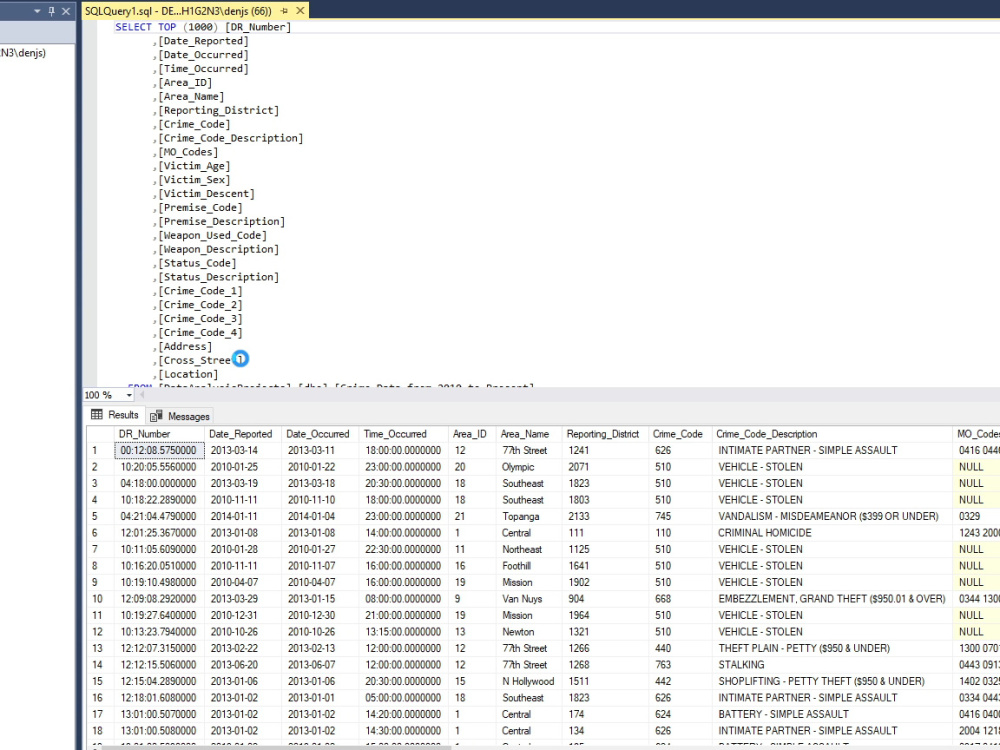This screenshot has width=1000, height=750.
Task: Place cursor on [Location] in the query
Action: coord(188,374)
